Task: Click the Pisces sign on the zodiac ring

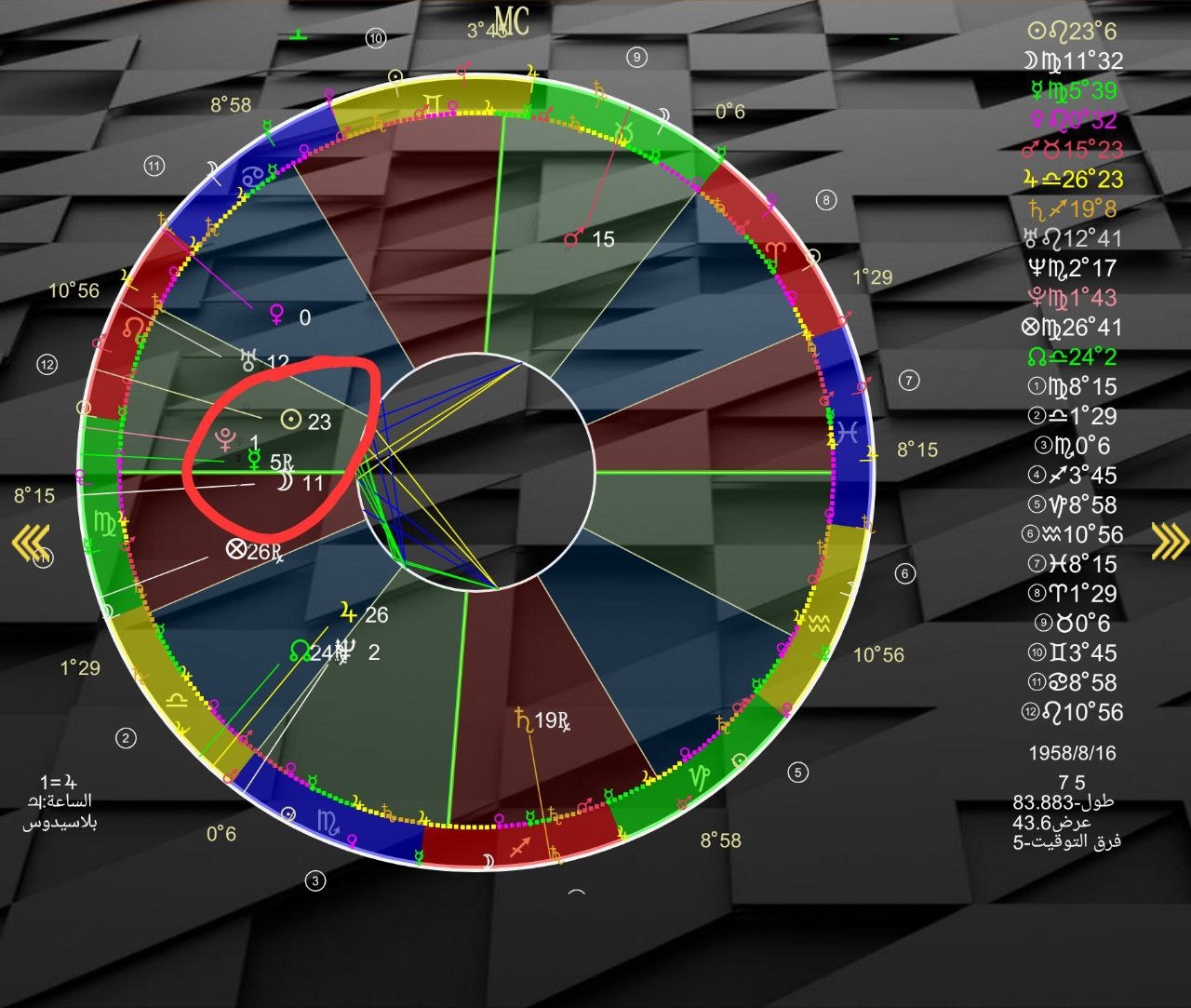Action: tap(847, 431)
